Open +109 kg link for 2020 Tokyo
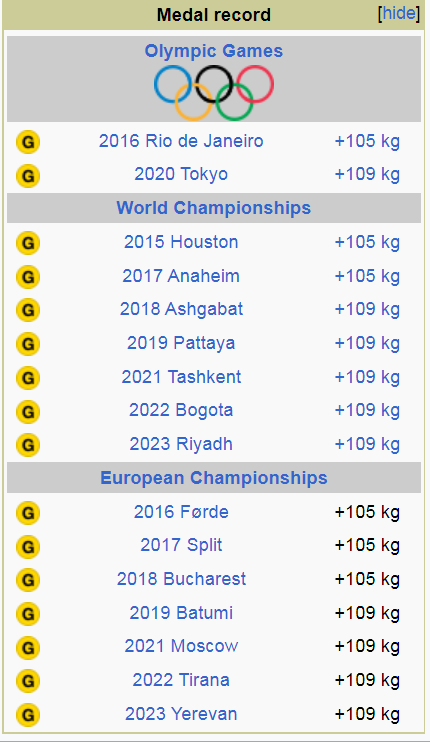This screenshot has width=430, height=756. 367,174
